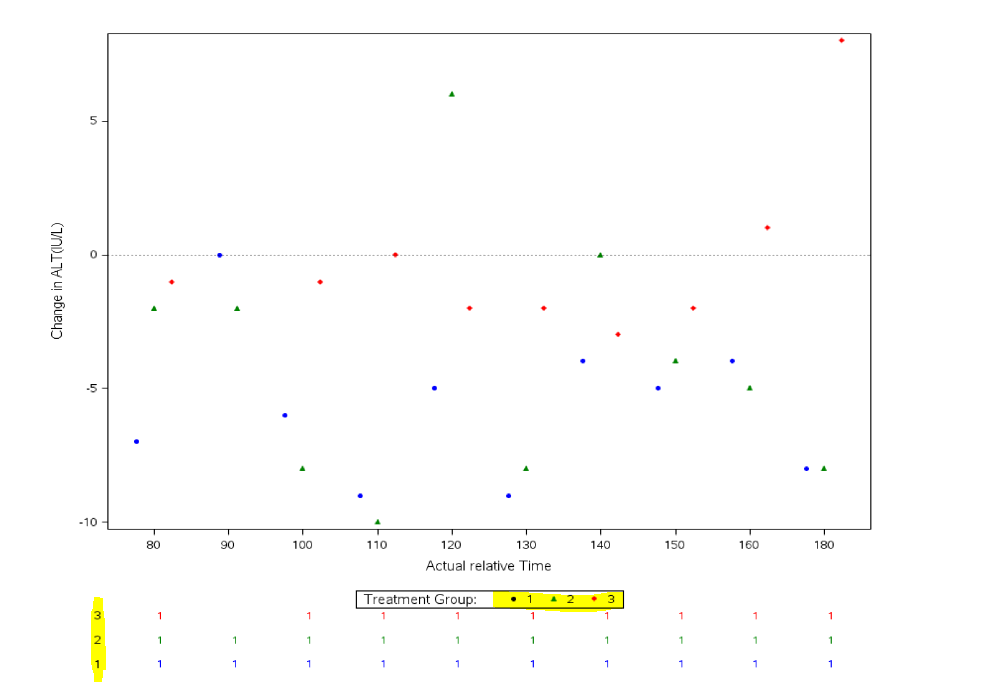Select red diamond on zero line near 112

coord(395,255)
